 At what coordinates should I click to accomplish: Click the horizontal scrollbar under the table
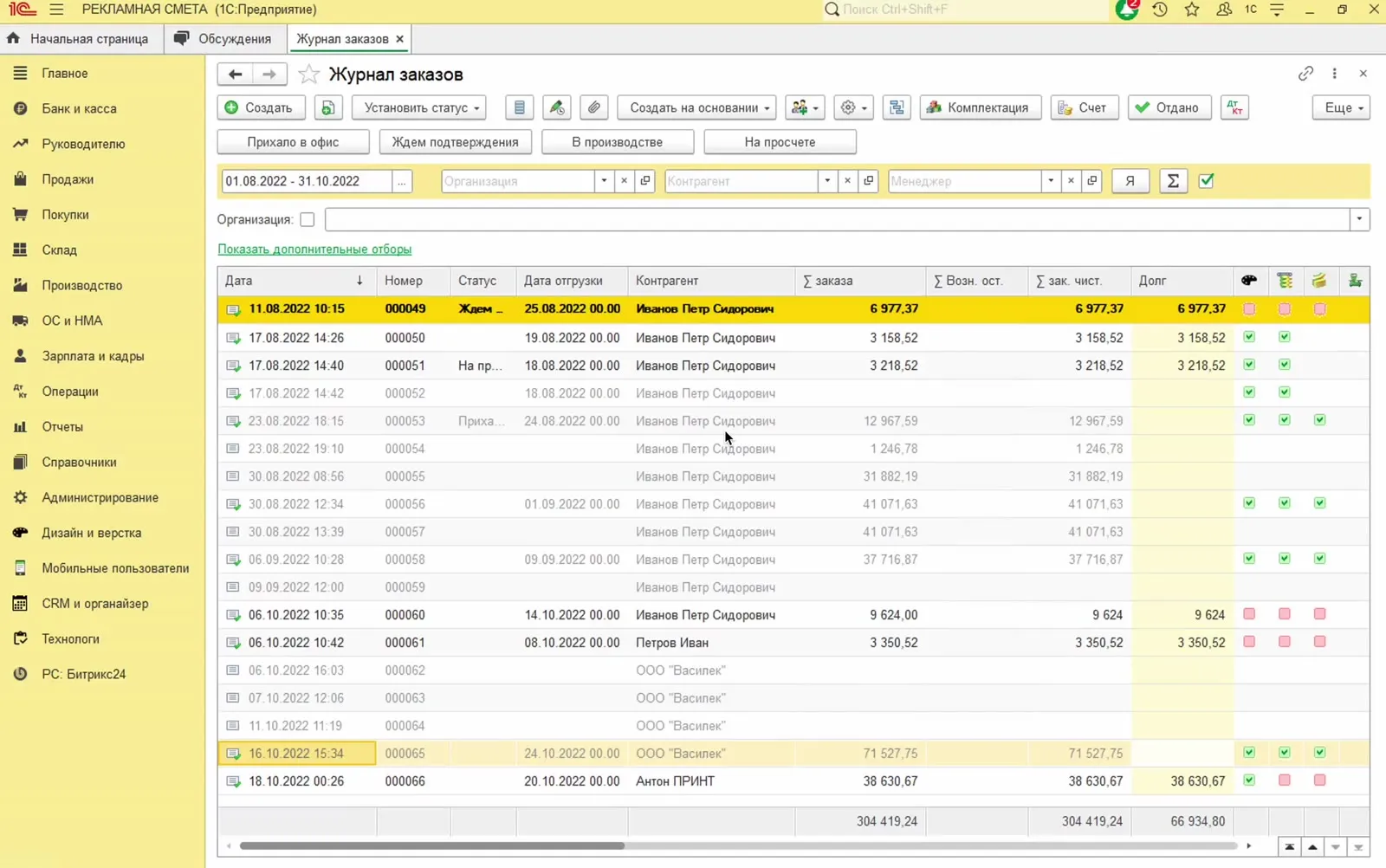coord(432,845)
